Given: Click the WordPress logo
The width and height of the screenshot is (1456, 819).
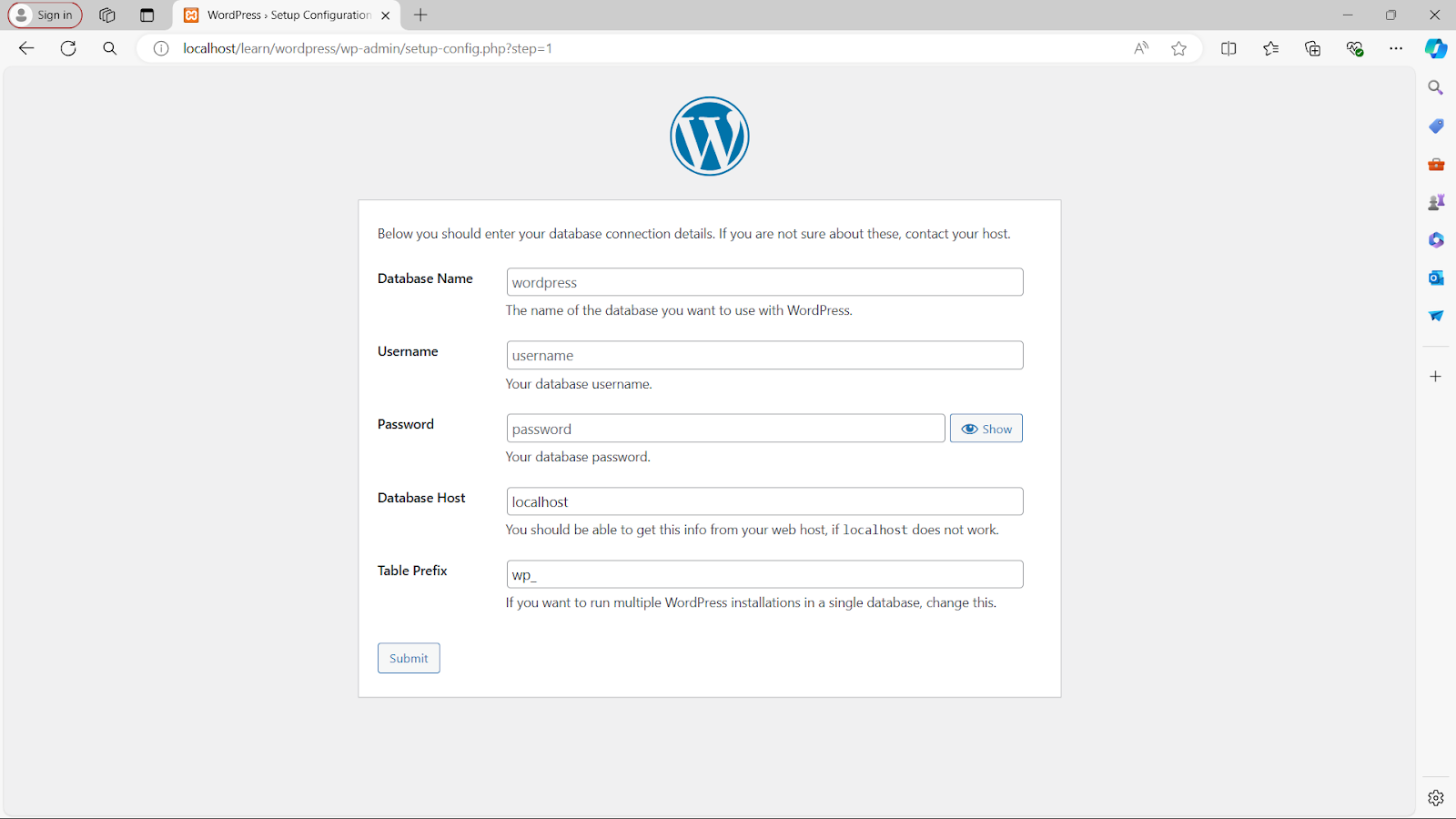Looking at the screenshot, I should pyautogui.click(x=710, y=136).
